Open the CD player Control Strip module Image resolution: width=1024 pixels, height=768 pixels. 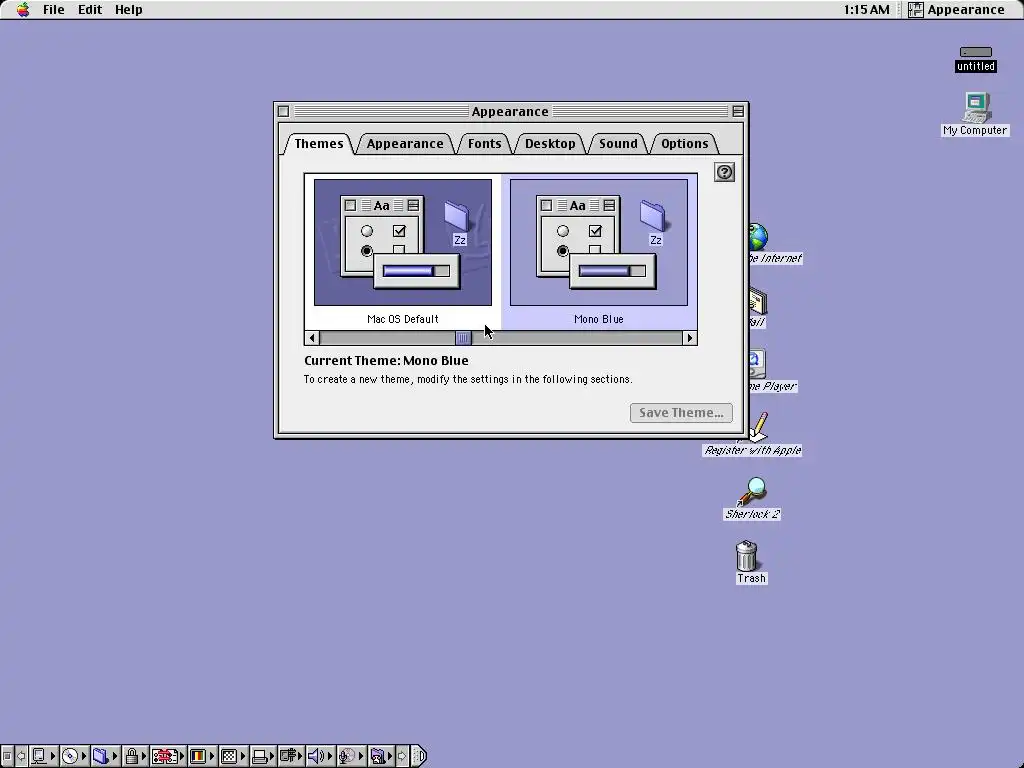tap(74, 756)
